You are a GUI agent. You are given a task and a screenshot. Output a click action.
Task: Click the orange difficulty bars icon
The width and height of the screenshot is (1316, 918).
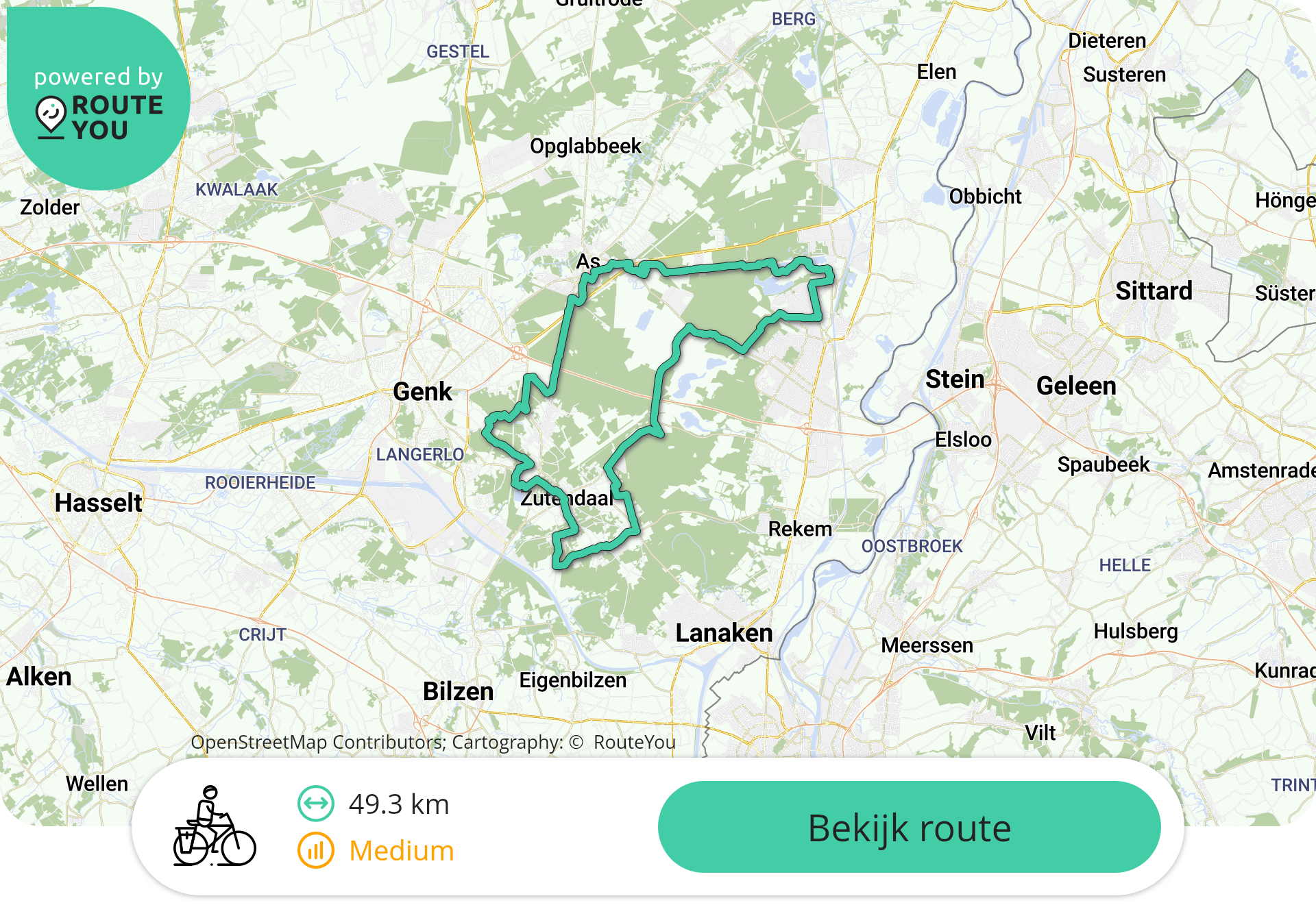(315, 850)
